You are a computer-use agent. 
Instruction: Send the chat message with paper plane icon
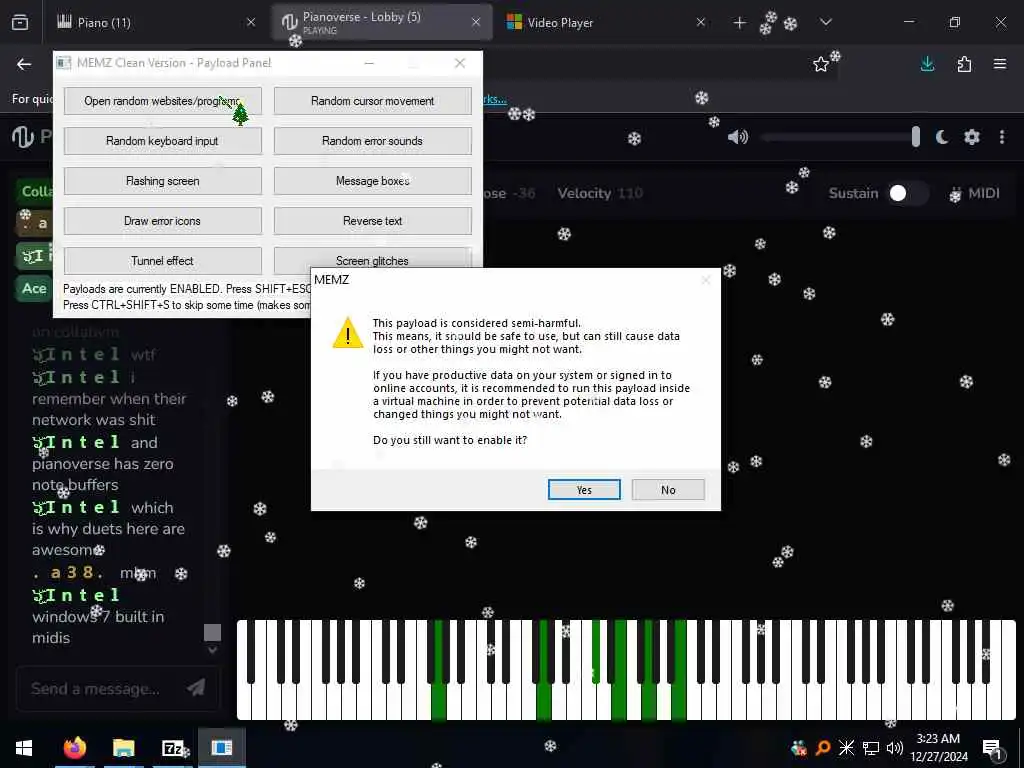coord(196,688)
